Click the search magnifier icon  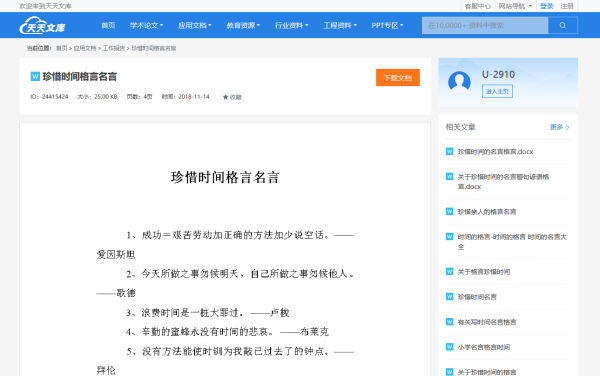pos(562,25)
